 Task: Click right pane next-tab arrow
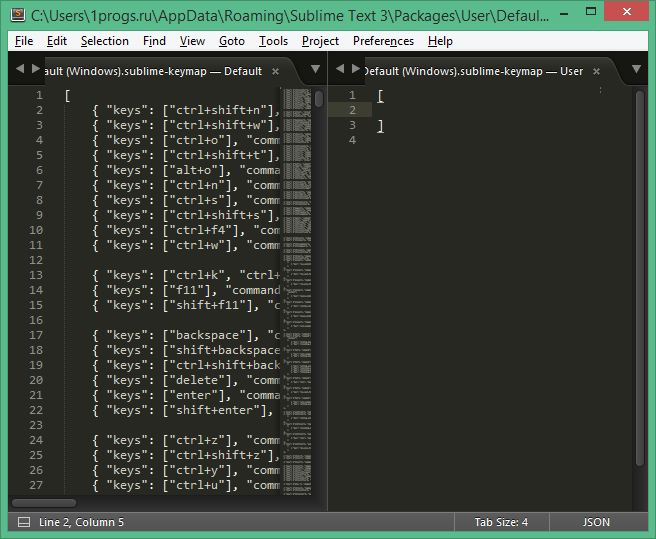[356, 68]
